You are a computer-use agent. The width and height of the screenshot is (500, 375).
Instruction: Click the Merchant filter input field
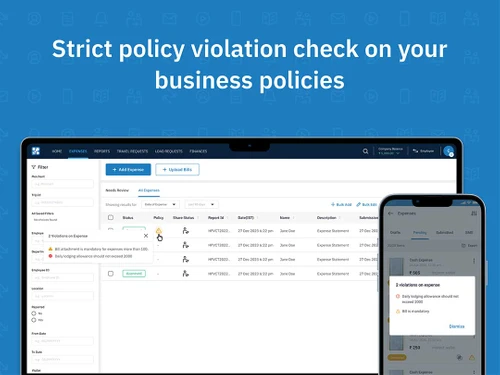62,184
